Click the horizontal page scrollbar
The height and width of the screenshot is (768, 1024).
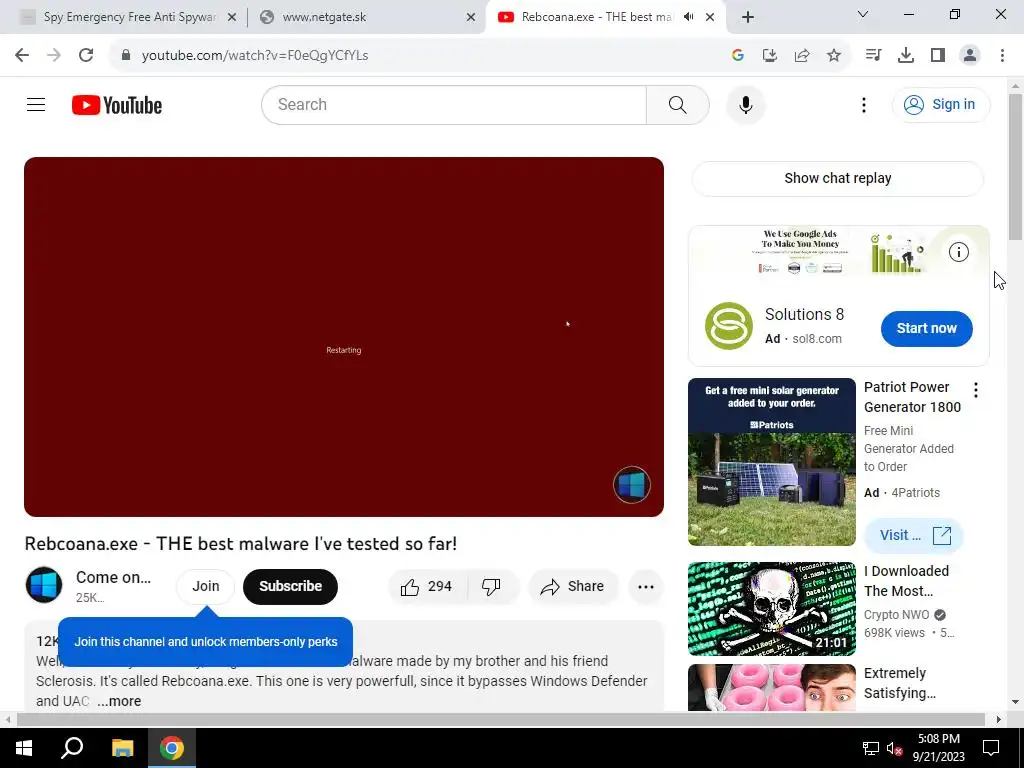coord(502,719)
